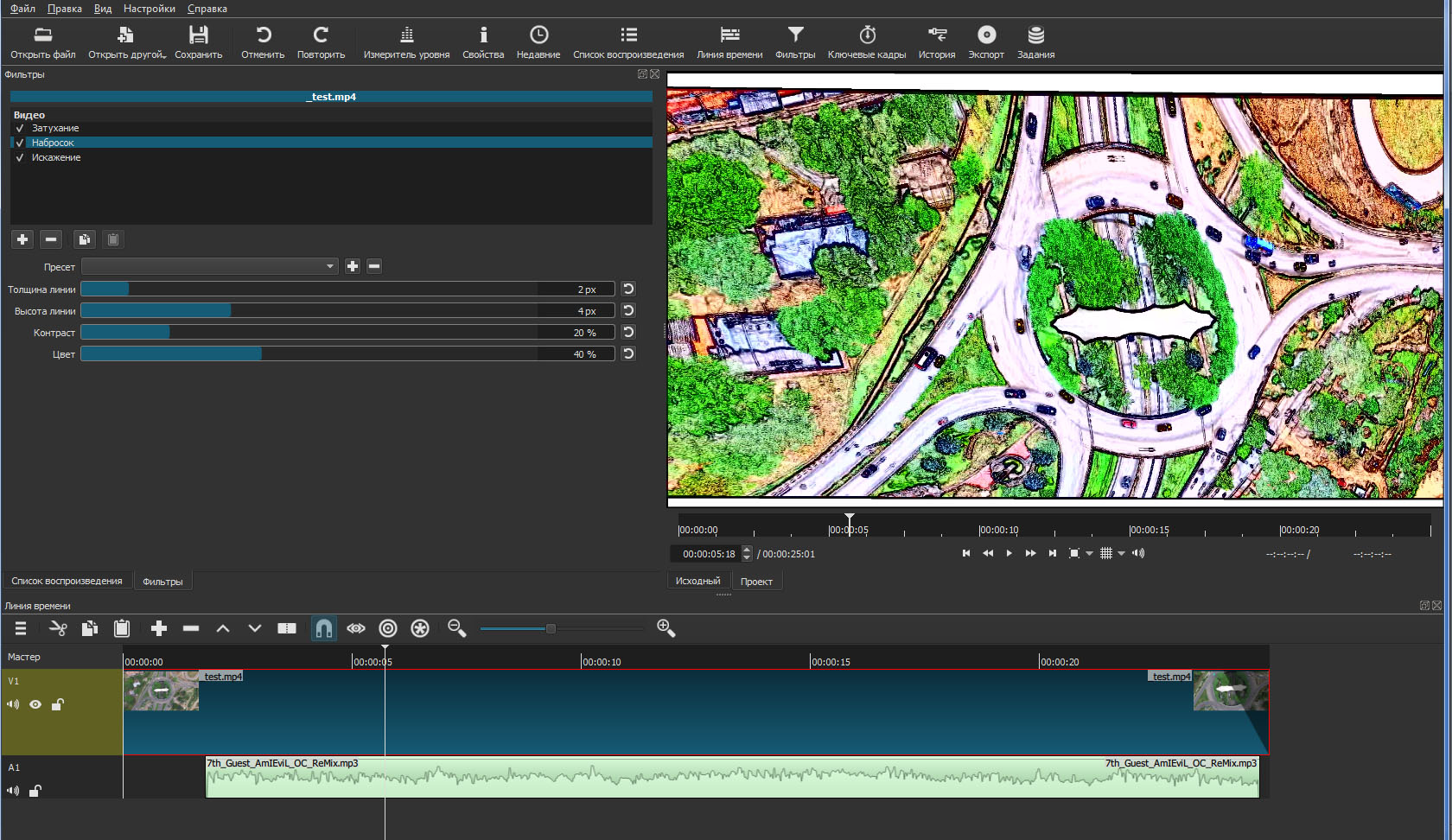Disable the Искажение filter checkbox
This screenshot has height=840, width=1452.
pos(20,157)
